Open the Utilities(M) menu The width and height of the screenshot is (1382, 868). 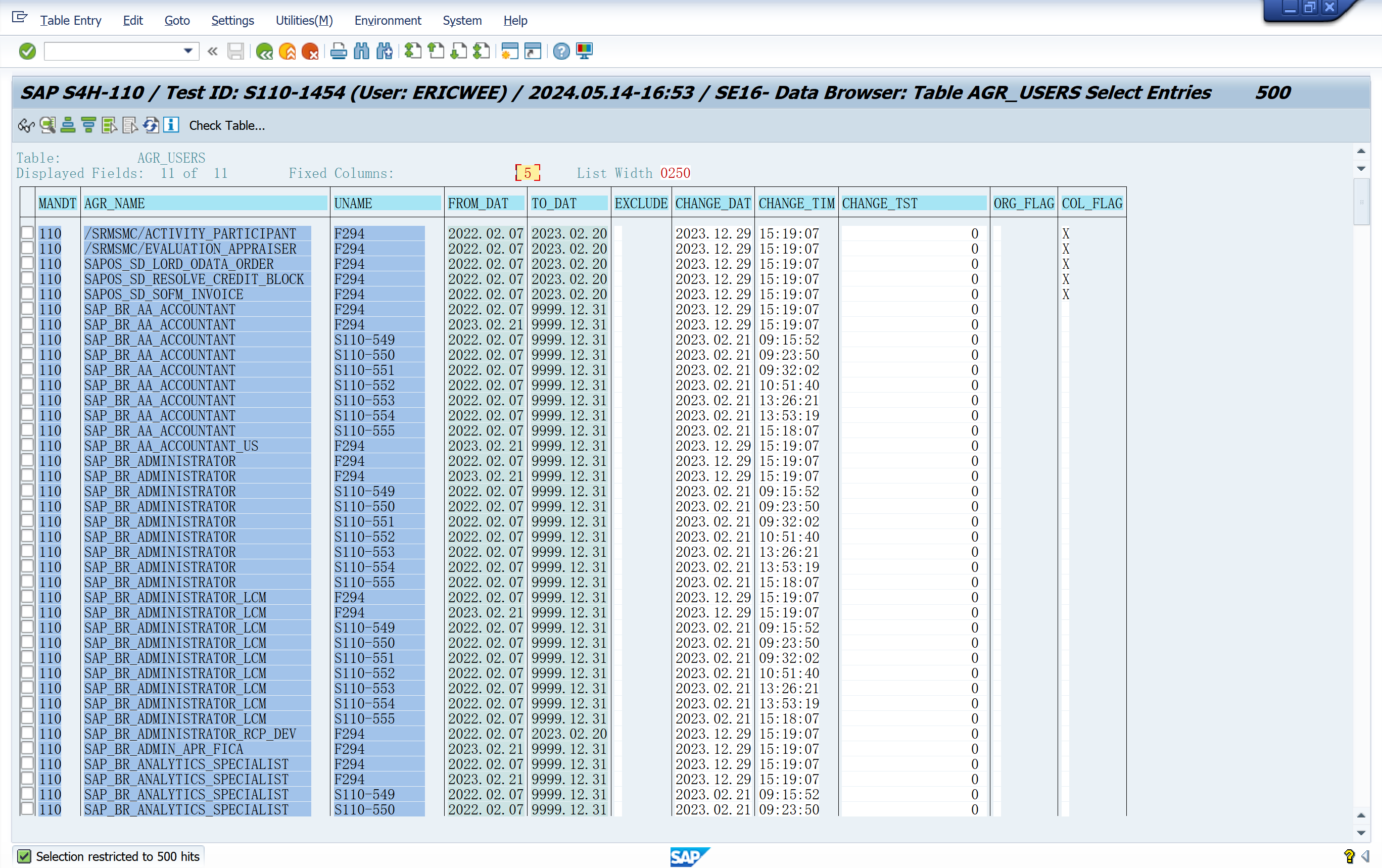pyautogui.click(x=304, y=20)
